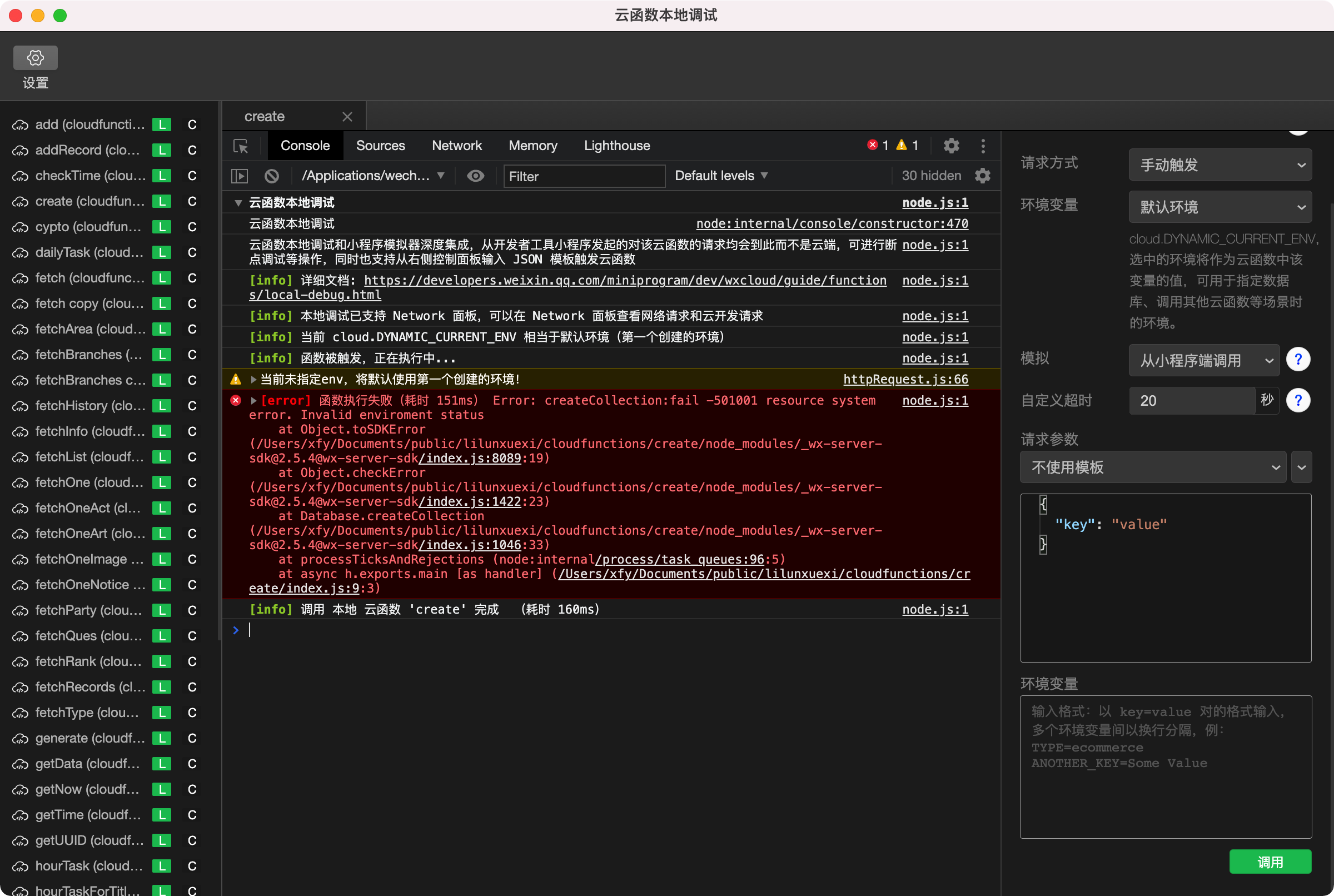
Task: Open DevTools settings gear icon
Action: click(951, 146)
